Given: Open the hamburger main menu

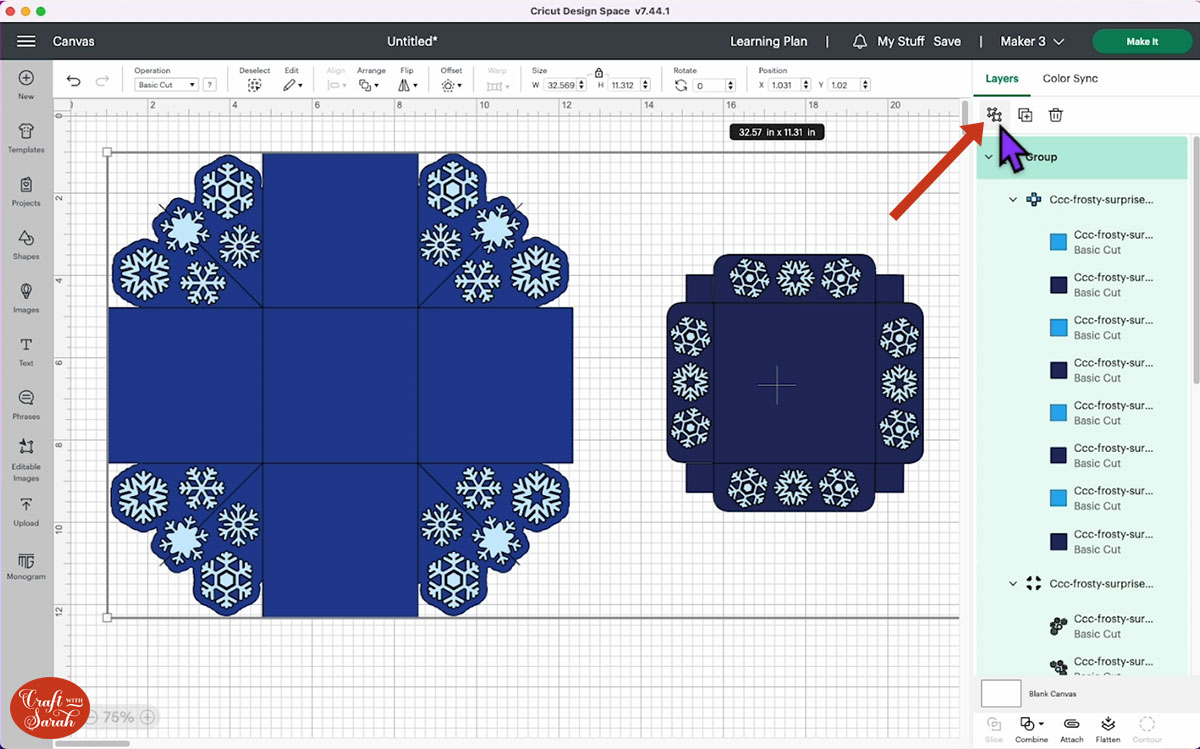Looking at the screenshot, I should coord(26,41).
